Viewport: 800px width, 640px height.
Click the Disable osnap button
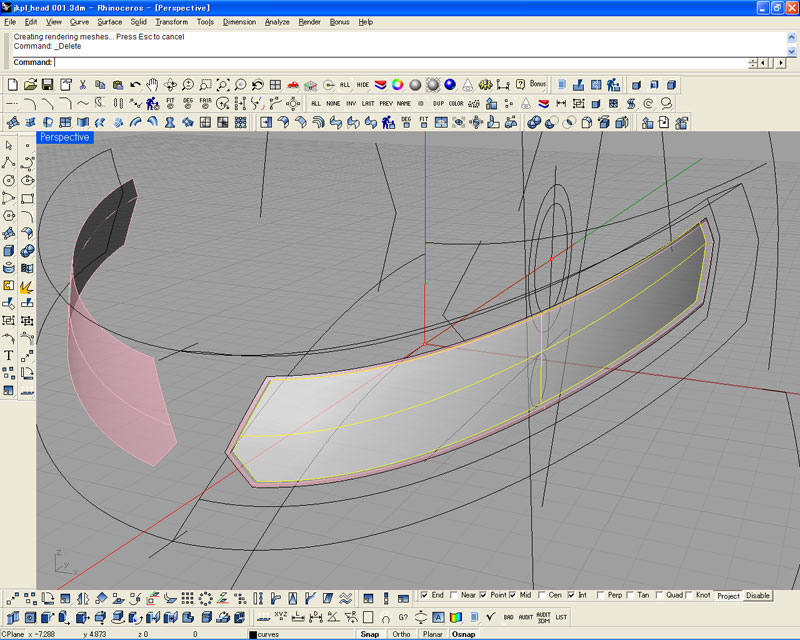[758, 595]
